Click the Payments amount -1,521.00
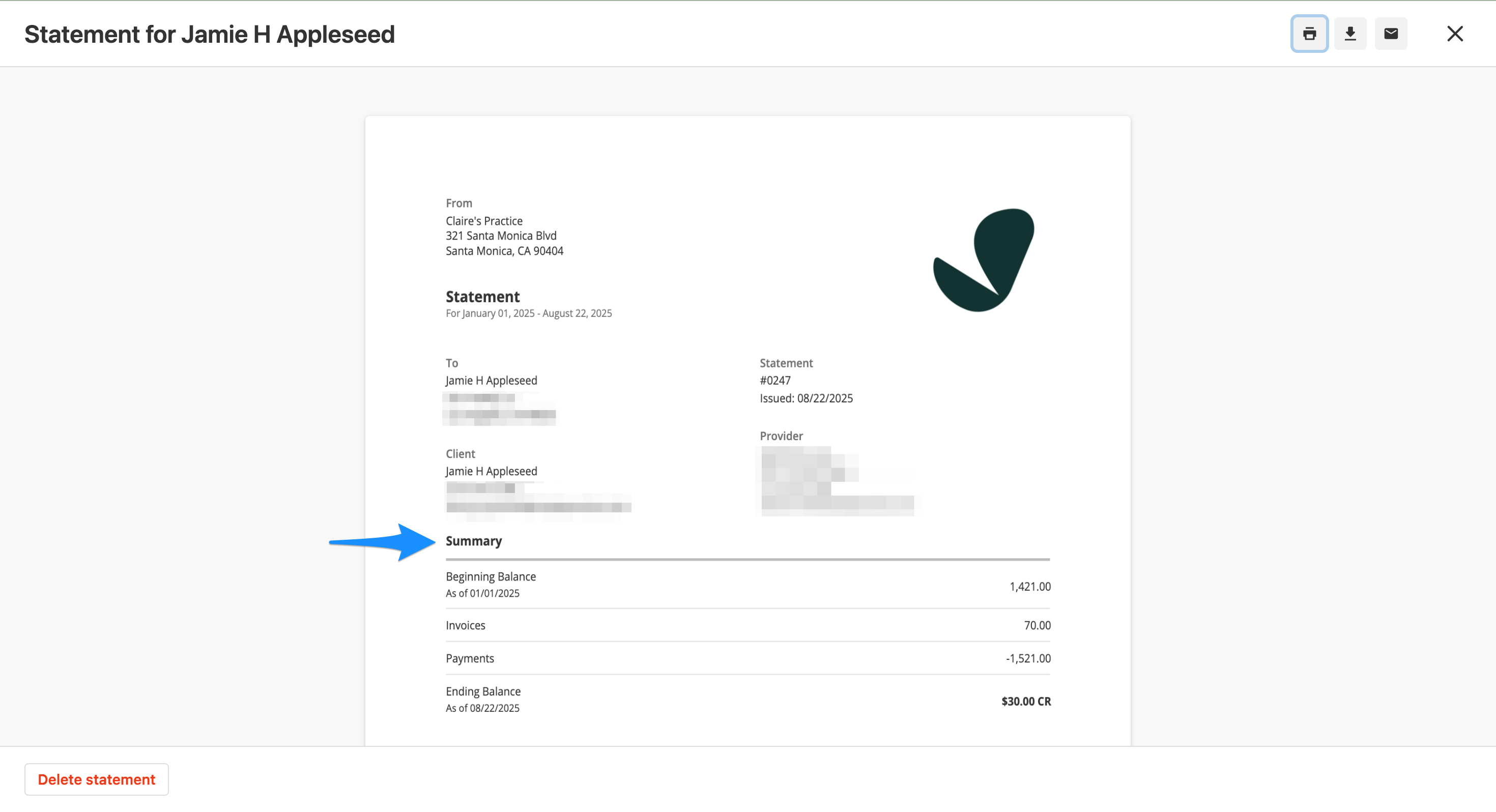 [x=1027, y=658]
